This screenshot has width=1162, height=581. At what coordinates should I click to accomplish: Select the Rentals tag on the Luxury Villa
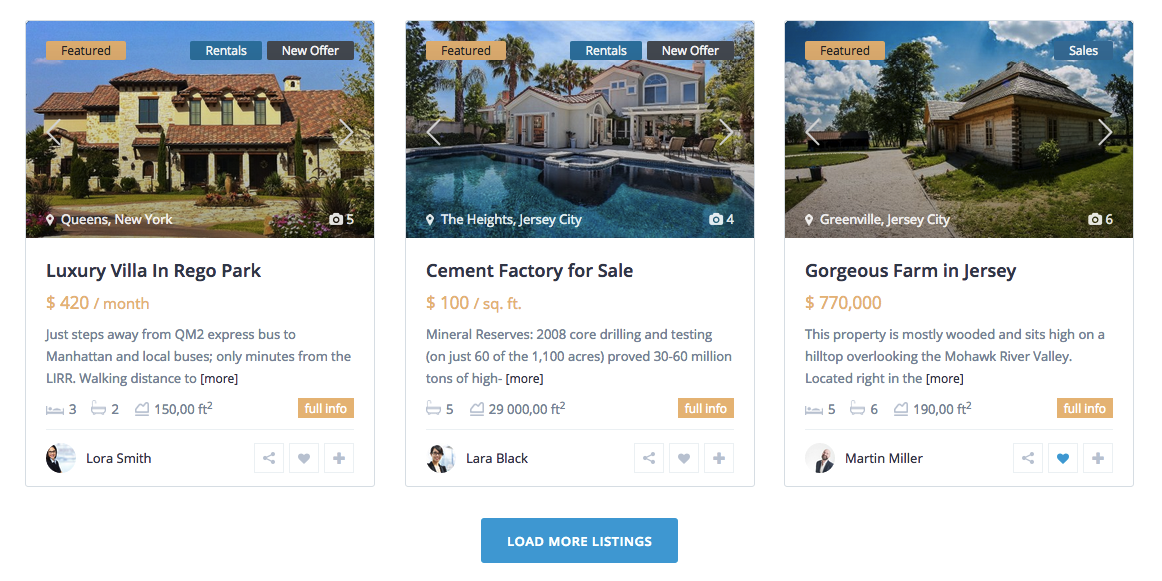tap(226, 50)
